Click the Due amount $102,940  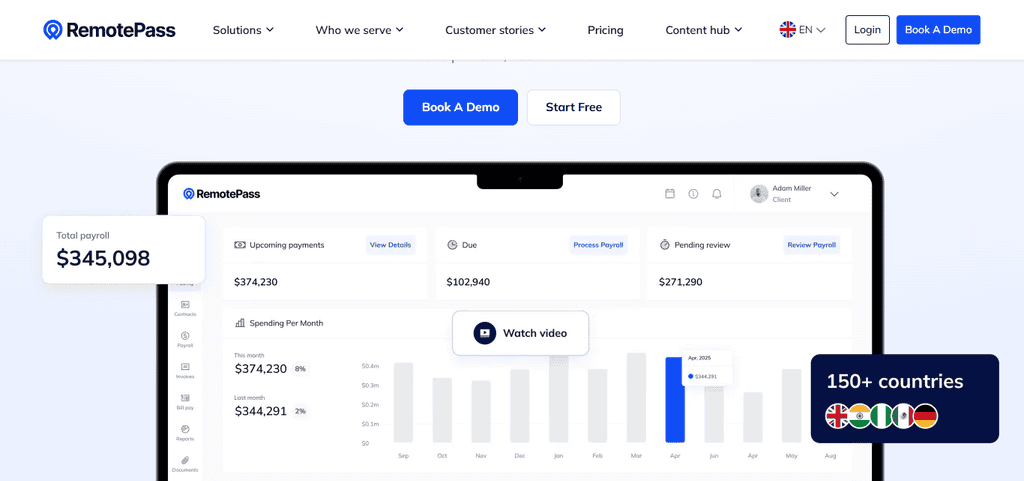[x=468, y=283]
